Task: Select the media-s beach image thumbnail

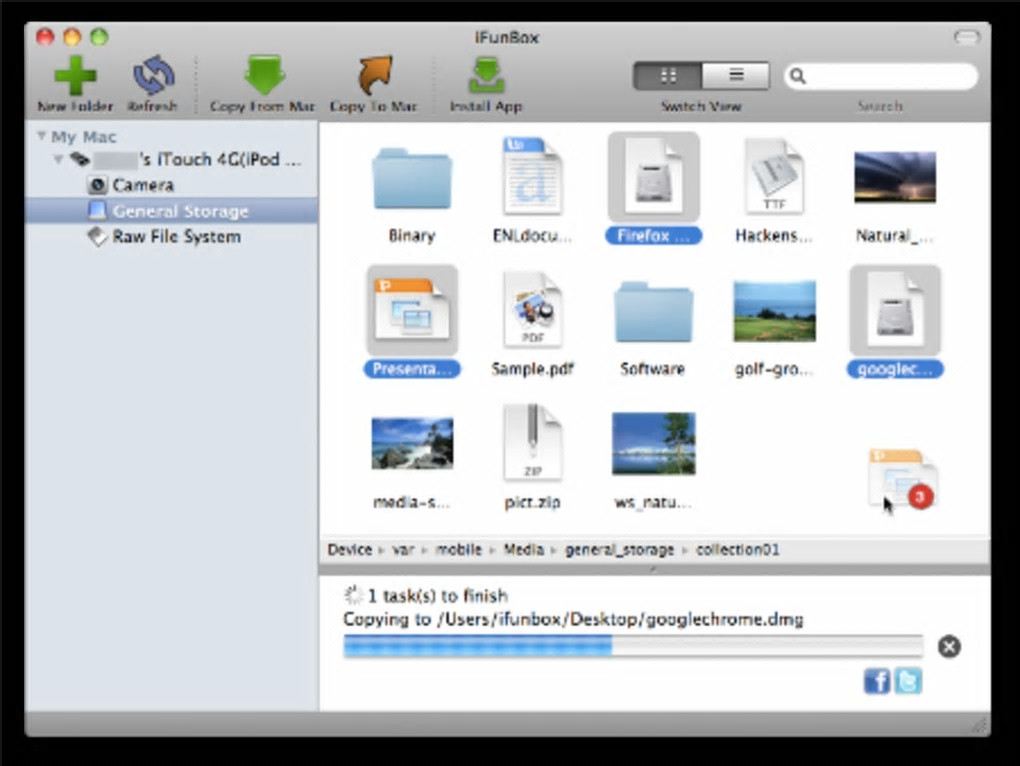Action: click(412, 443)
